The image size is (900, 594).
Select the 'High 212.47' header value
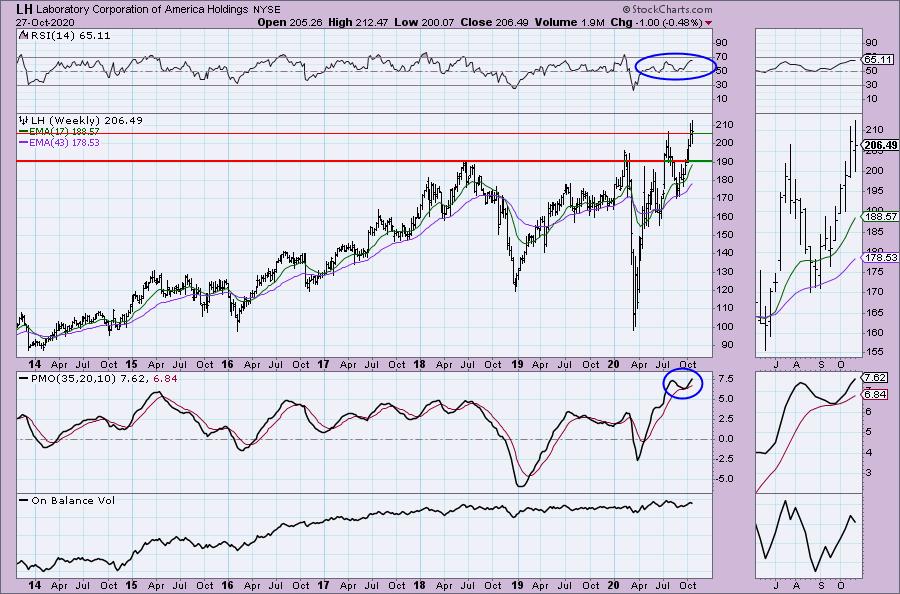pyautogui.click(x=358, y=22)
